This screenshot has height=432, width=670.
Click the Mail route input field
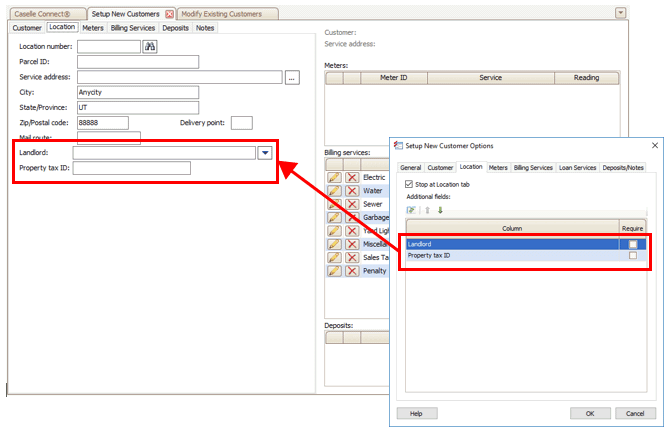pyautogui.click(x=109, y=138)
